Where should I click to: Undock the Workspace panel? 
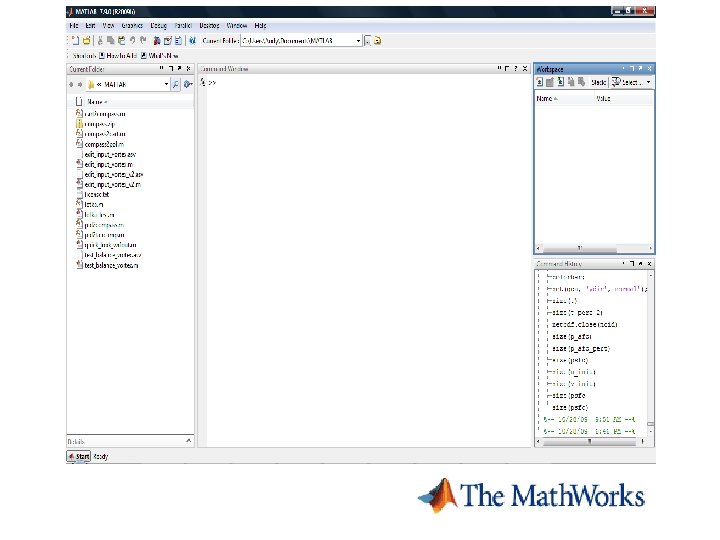tap(641, 68)
